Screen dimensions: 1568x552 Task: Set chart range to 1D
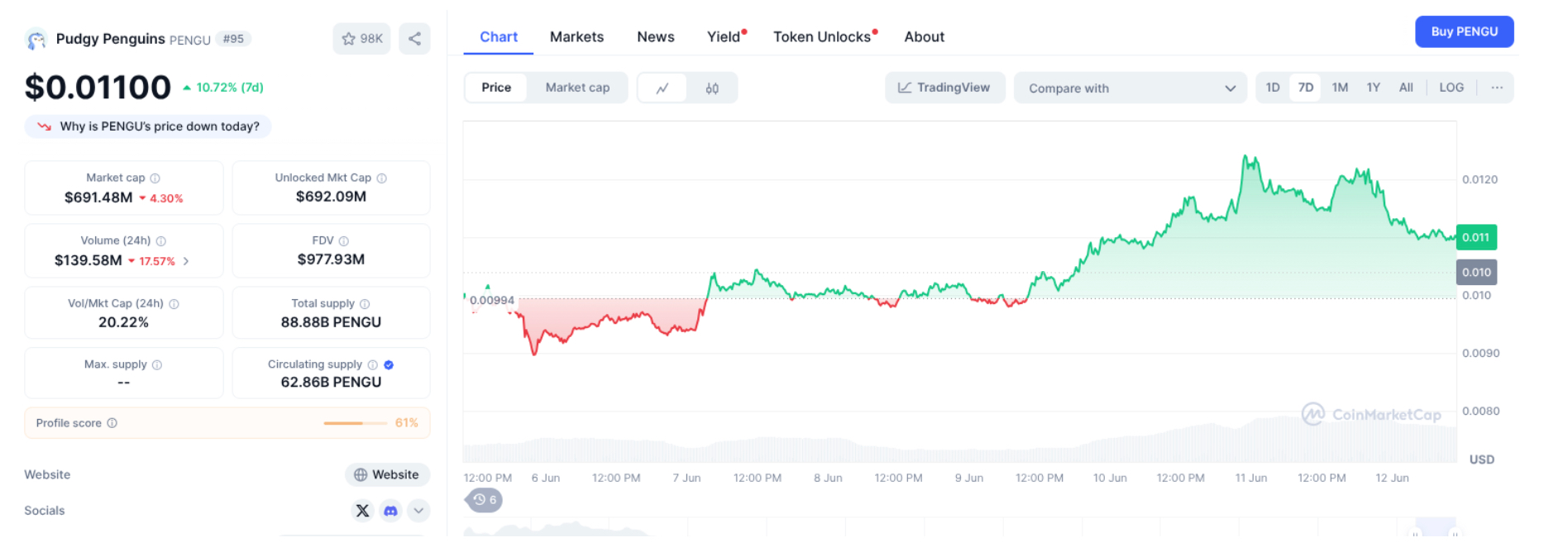(1273, 88)
